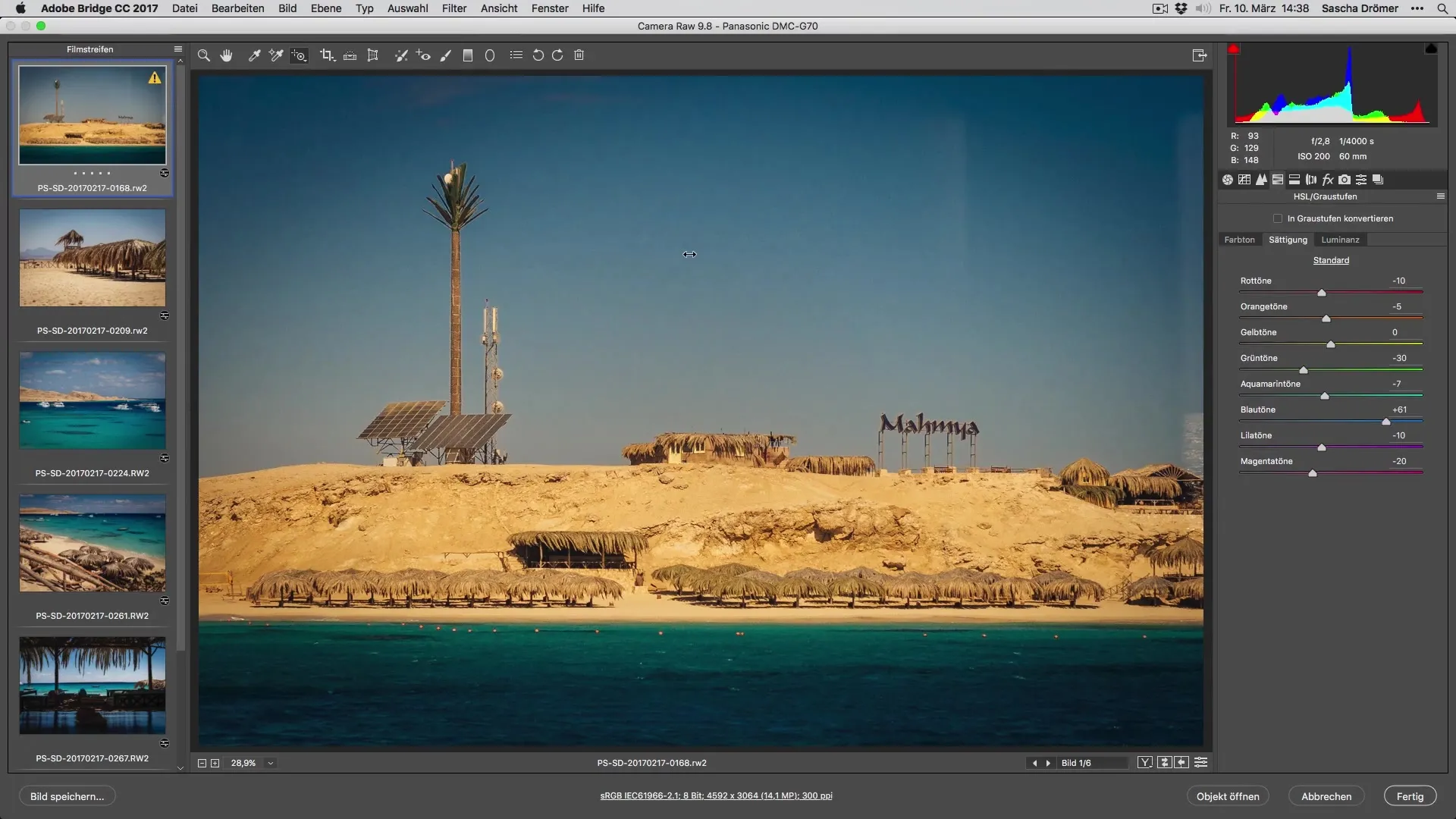Select the Spot Removal tool
Image resolution: width=1456 pixels, height=819 pixels.
(x=401, y=55)
